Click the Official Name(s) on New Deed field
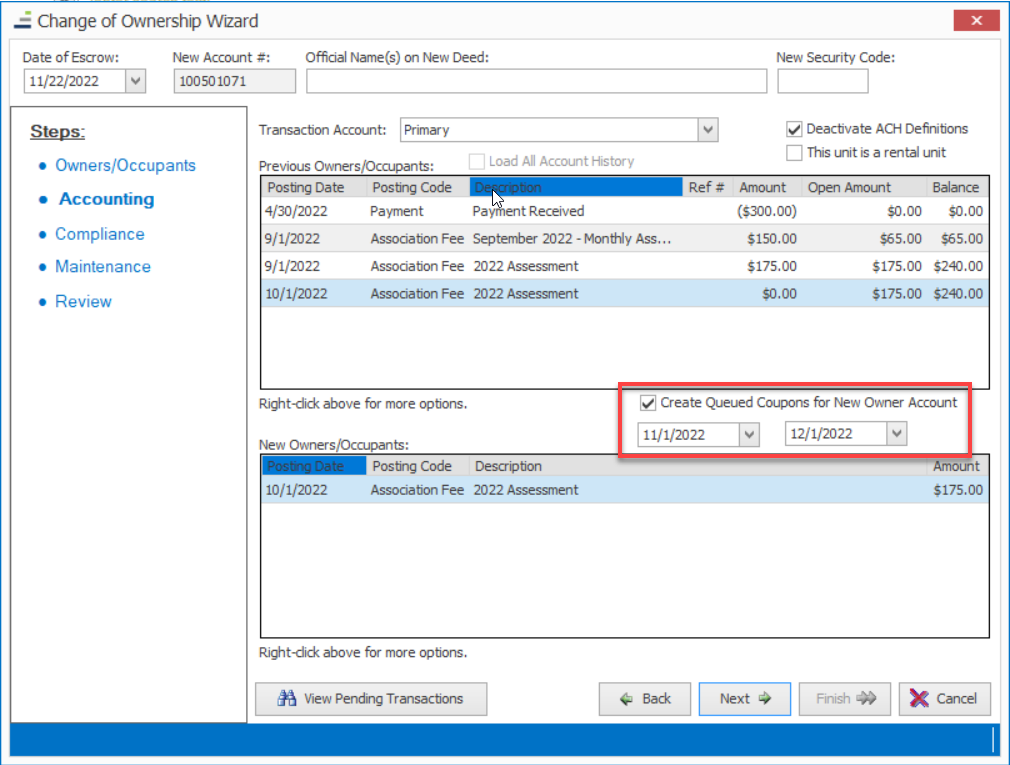The height and width of the screenshot is (765, 1010). click(536, 82)
